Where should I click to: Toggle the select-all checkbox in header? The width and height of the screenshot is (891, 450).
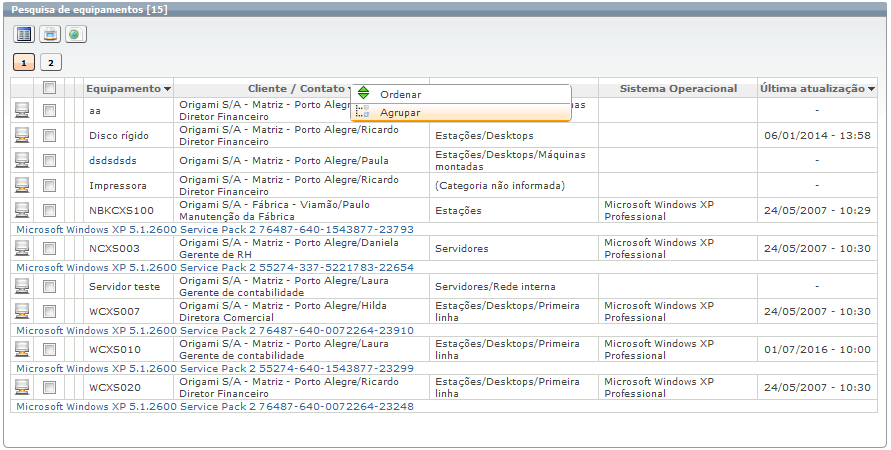coord(49,88)
